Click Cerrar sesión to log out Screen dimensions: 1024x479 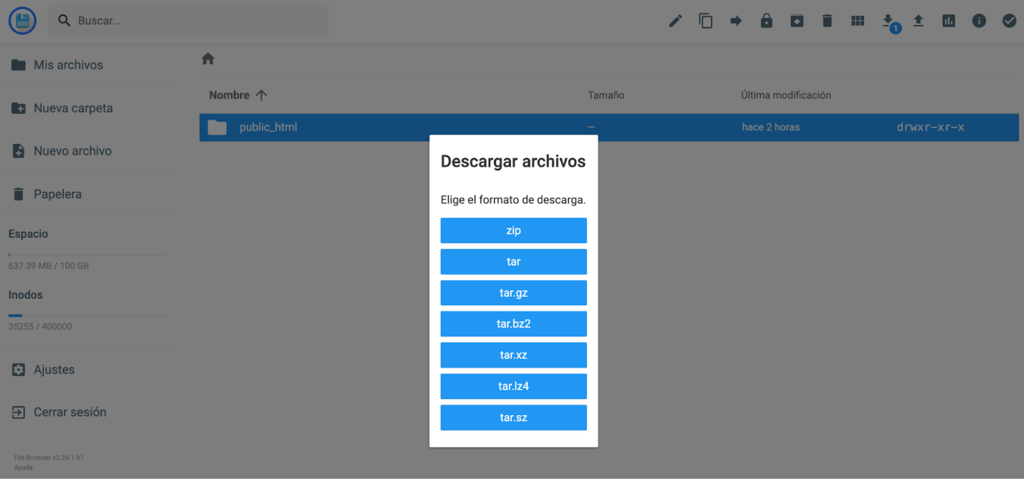69,412
